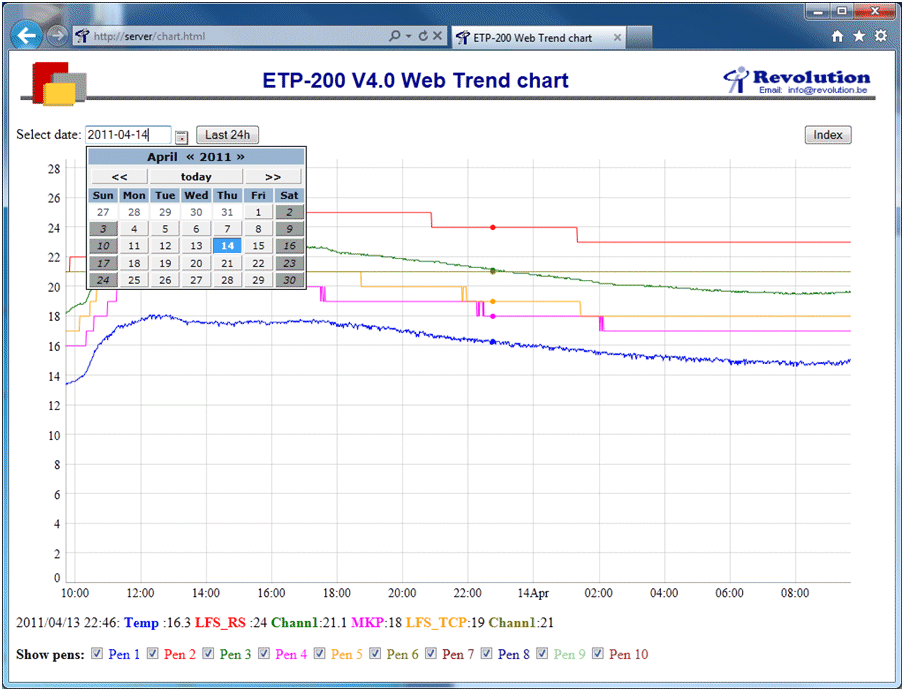904x691 pixels.
Task: Click the browser address bar URL
Action: (x=149, y=36)
